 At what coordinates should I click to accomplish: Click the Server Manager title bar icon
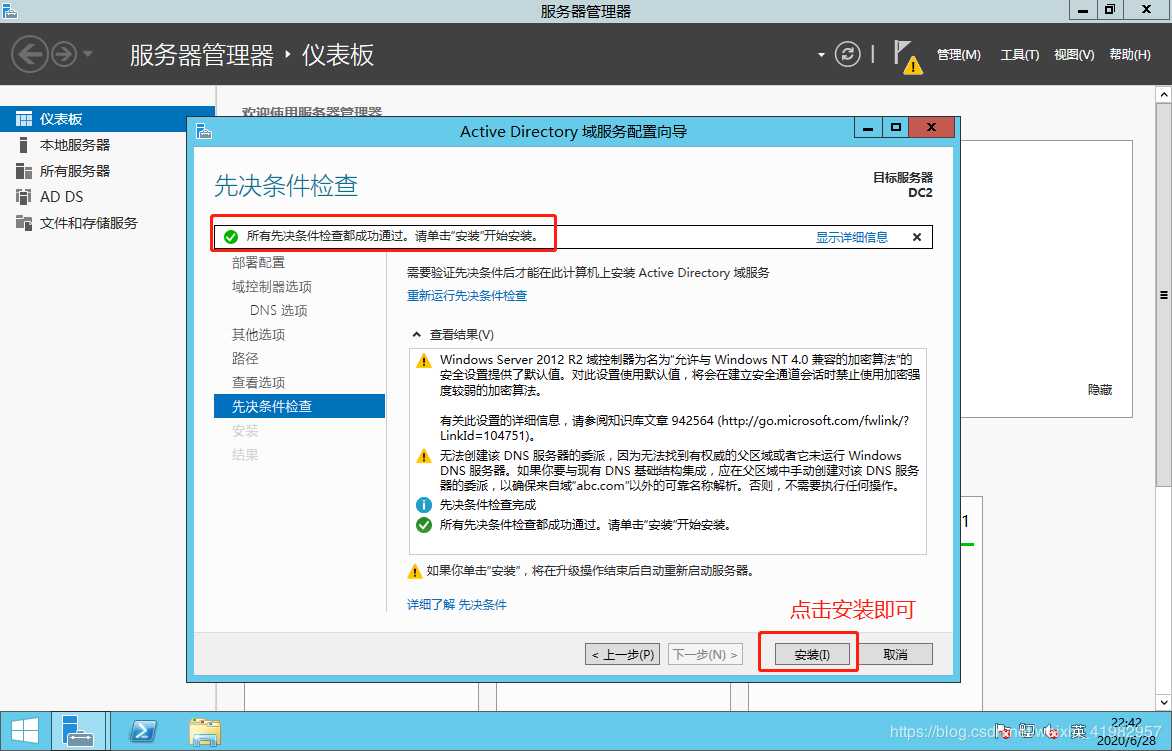[9, 10]
